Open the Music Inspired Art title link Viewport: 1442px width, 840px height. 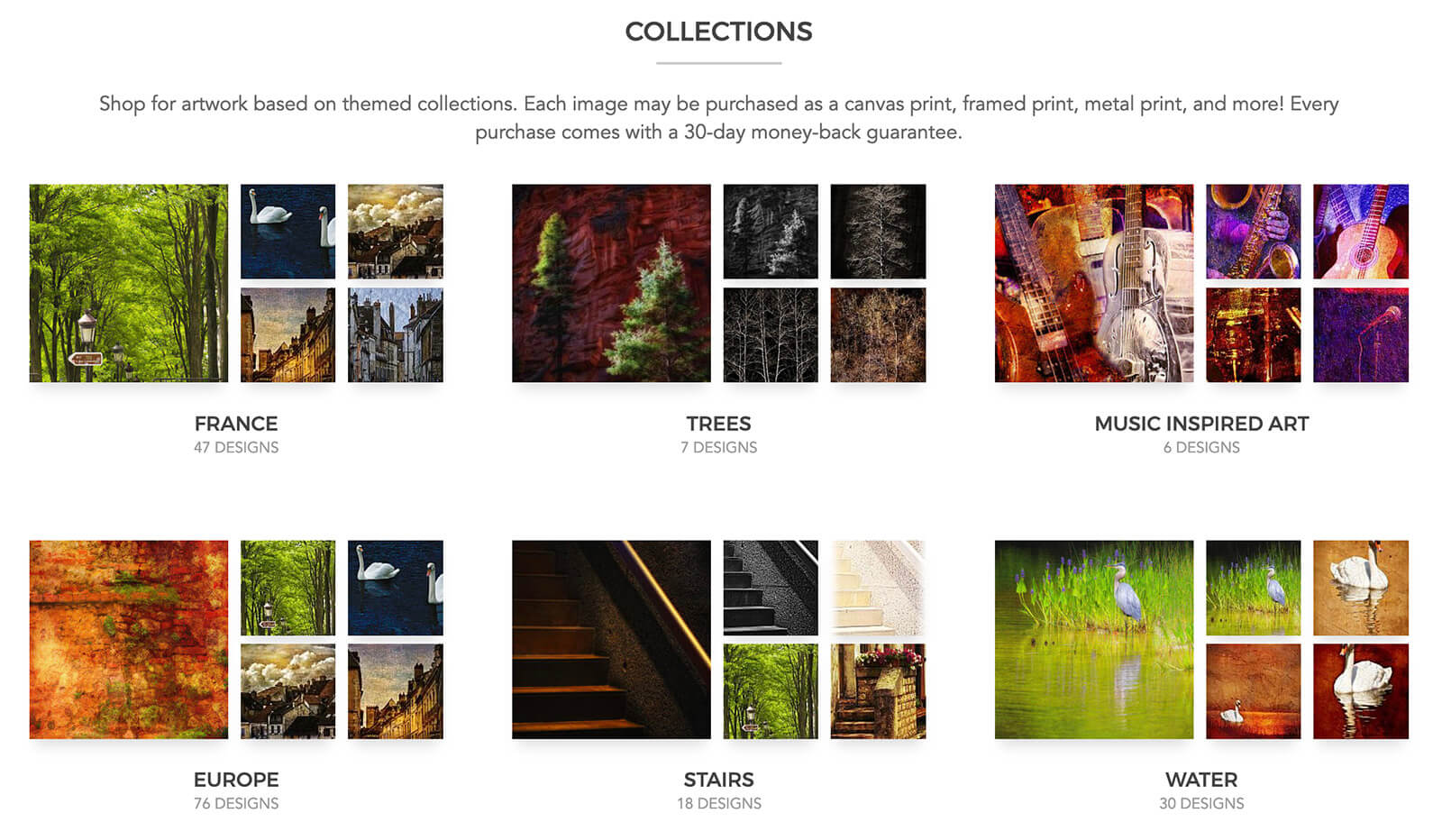tap(1201, 424)
